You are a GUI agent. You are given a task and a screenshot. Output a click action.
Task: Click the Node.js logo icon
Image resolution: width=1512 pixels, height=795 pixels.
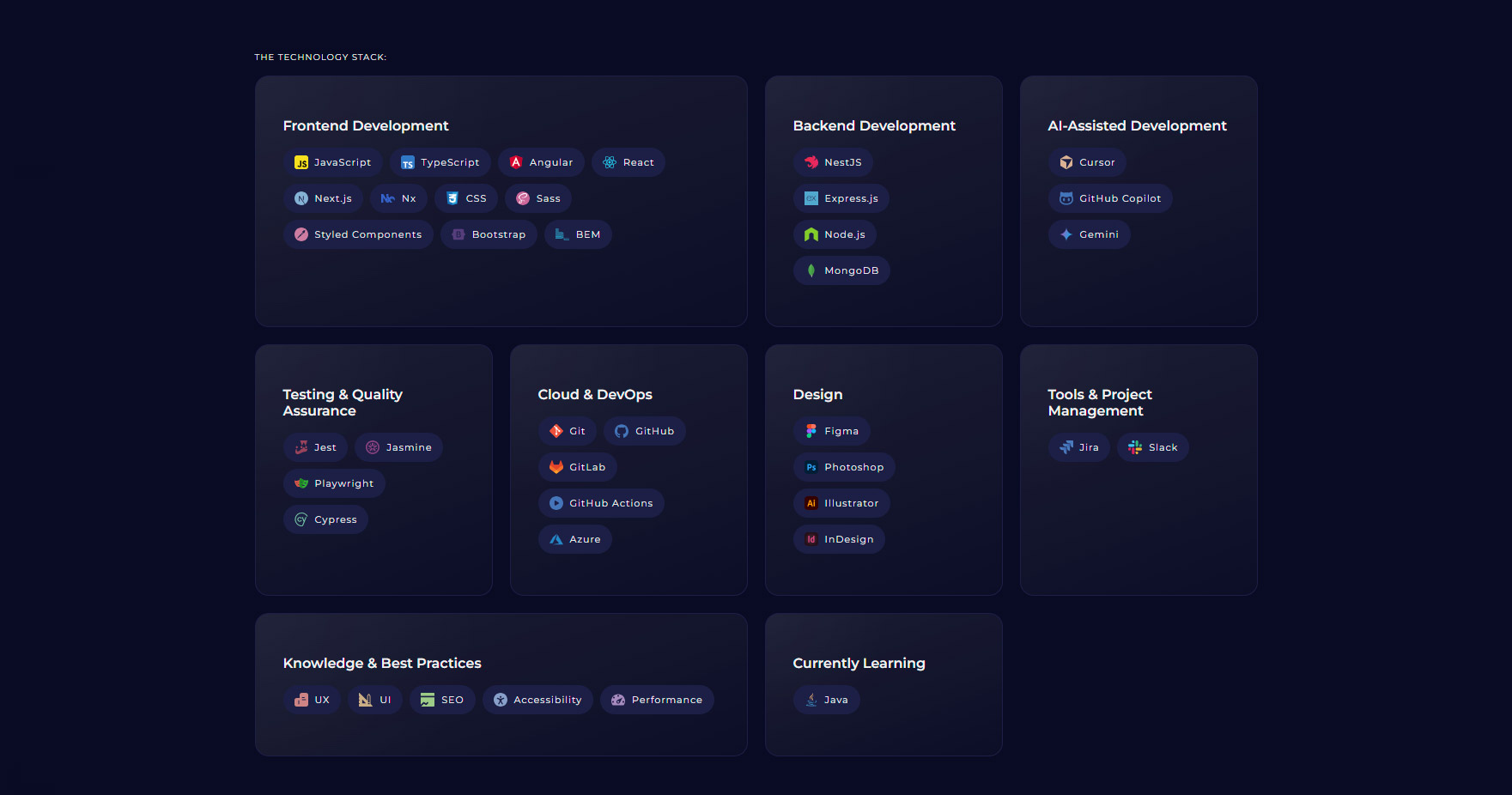click(x=811, y=234)
